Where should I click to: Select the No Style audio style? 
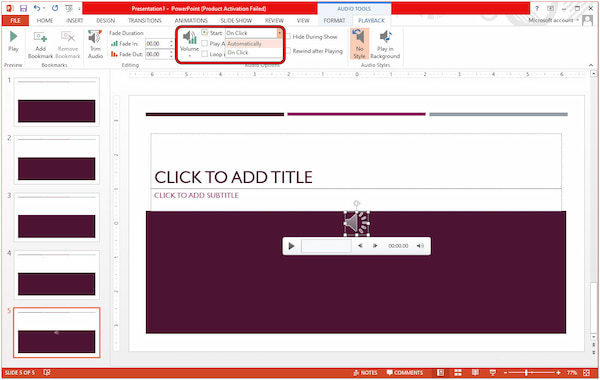pyautogui.click(x=359, y=44)
